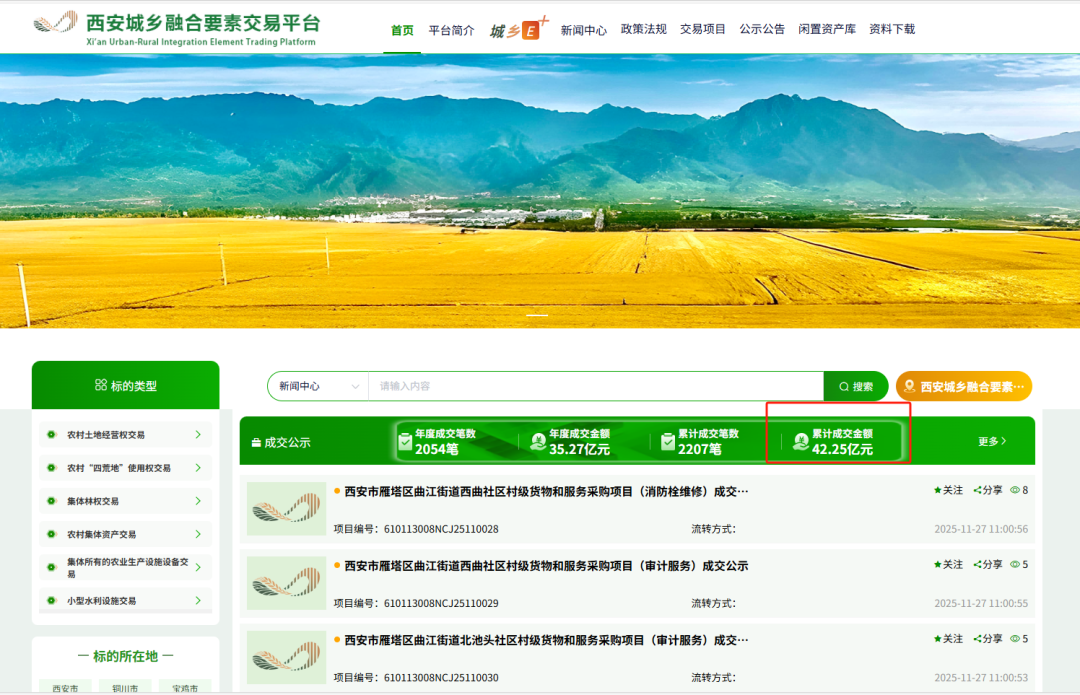Click the 请输入内容 search input field

pyautogui.click(x=595, y=386)
